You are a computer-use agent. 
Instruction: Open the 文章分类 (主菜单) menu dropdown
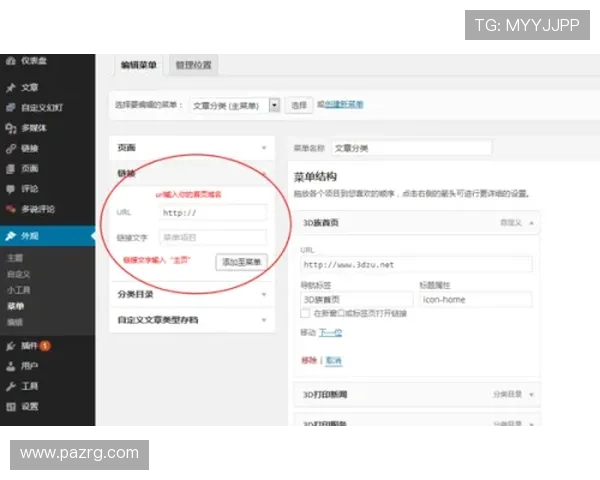click(x=235, y=105)
